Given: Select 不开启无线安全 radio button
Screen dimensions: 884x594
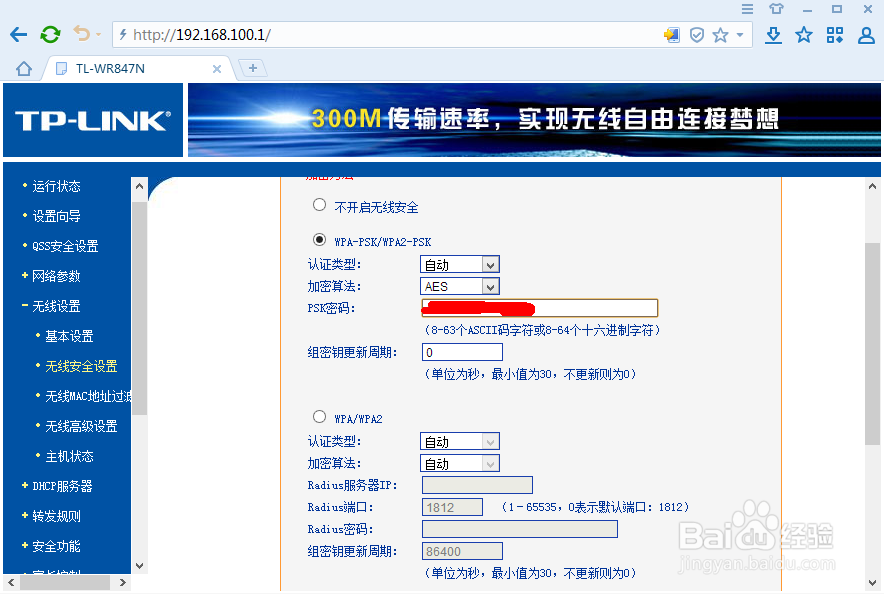Looking at the screenshot, I should (x=319, y=205).
